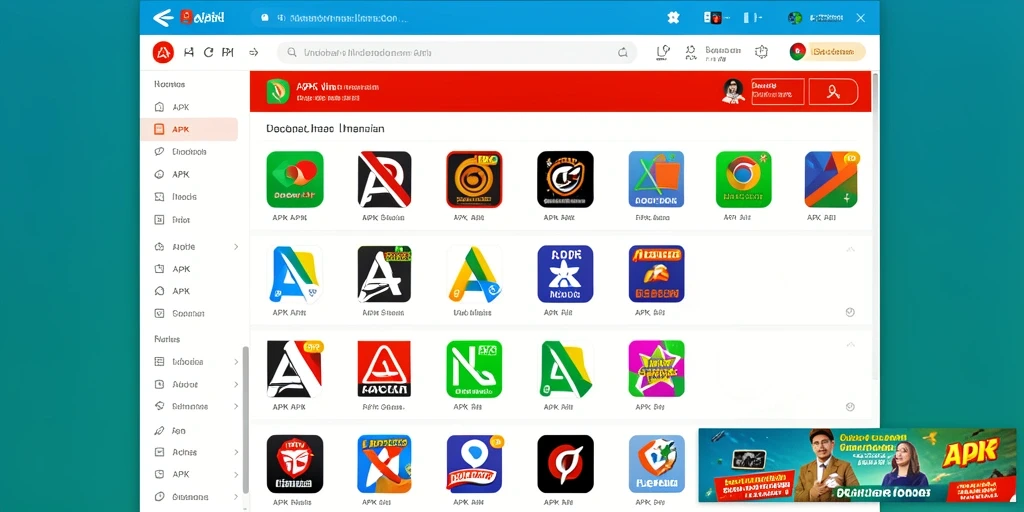Click the globe profile icon in the title bar
The width and height of the screenshot is (1024, 512).
tap(795, 18)
